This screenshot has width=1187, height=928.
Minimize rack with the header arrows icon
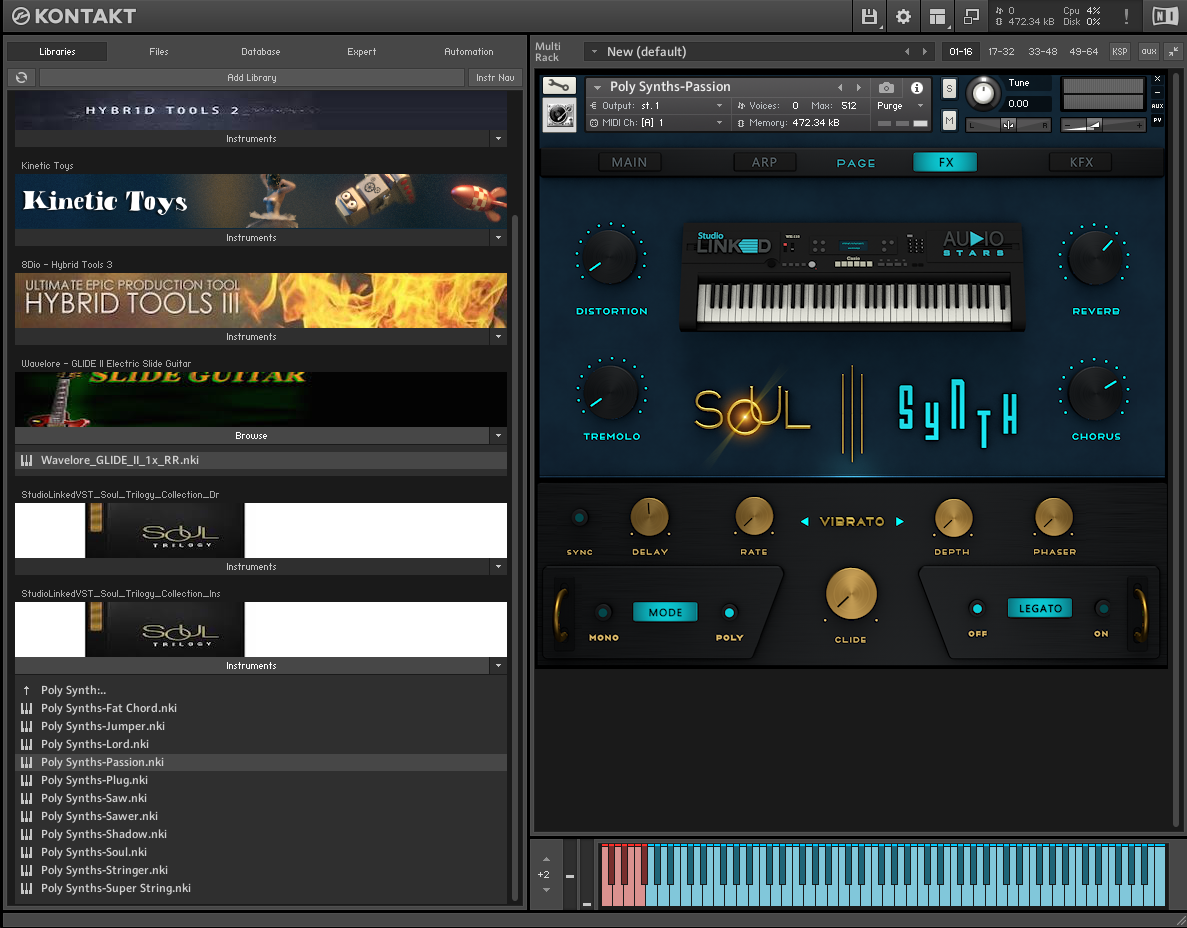(1173, 51)
